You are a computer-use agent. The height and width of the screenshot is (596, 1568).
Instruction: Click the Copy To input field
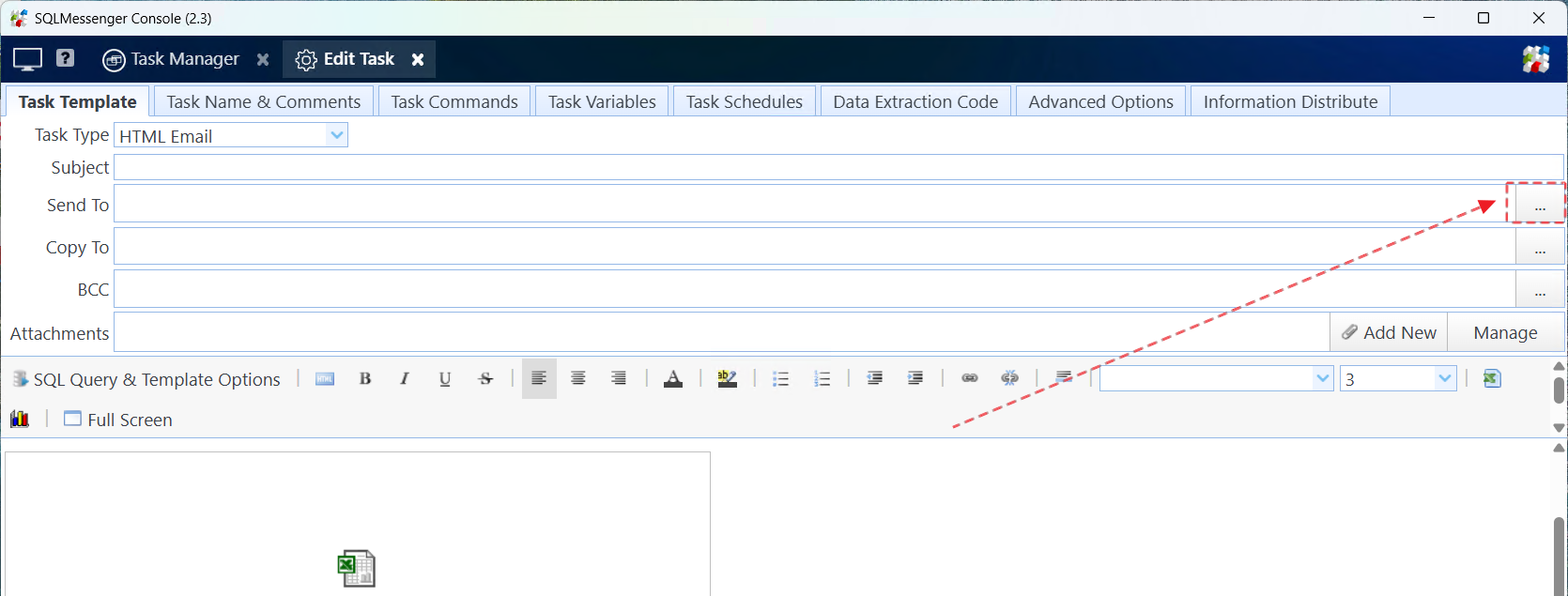[815, 247]
